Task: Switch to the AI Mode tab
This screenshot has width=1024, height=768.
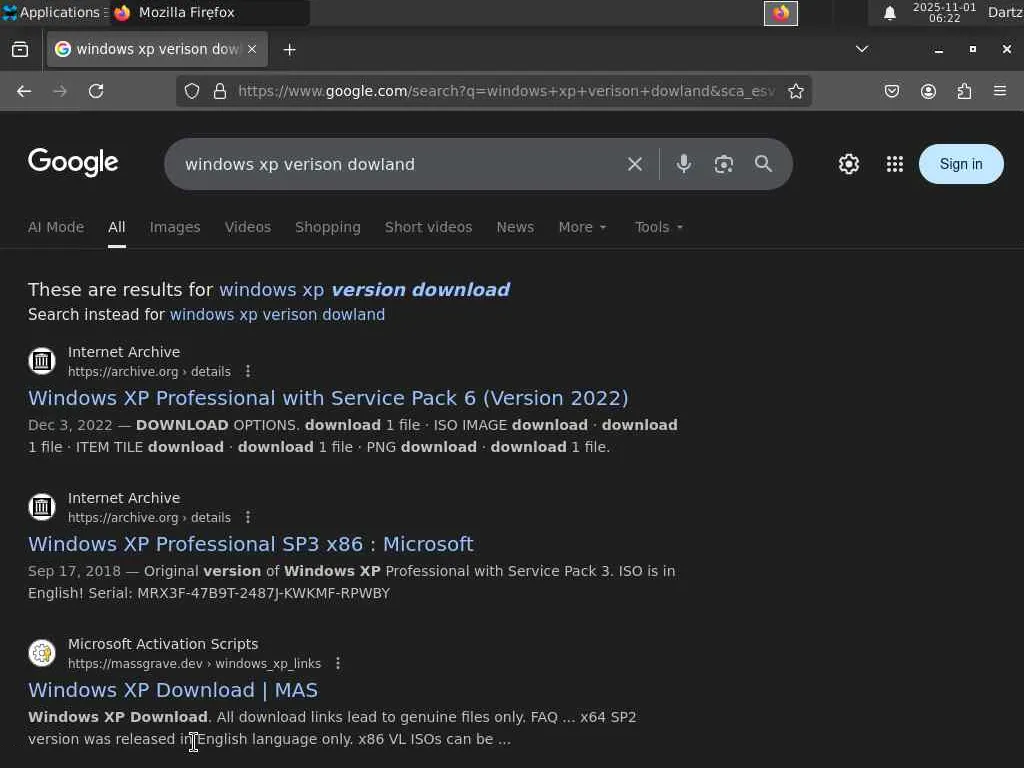Action: point(56,227)
